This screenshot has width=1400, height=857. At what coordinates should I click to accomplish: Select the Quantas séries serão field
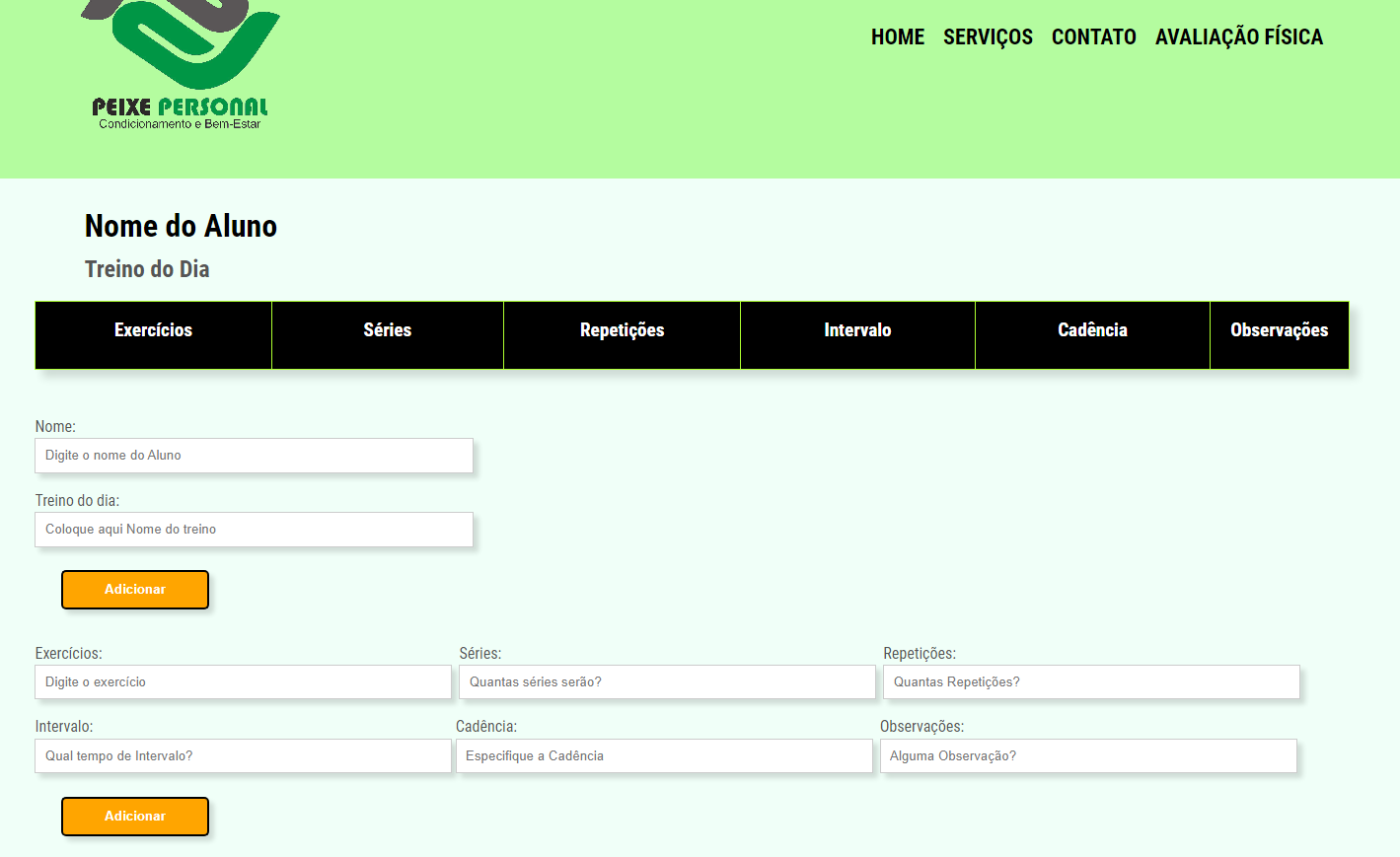[x=667, y=682]
